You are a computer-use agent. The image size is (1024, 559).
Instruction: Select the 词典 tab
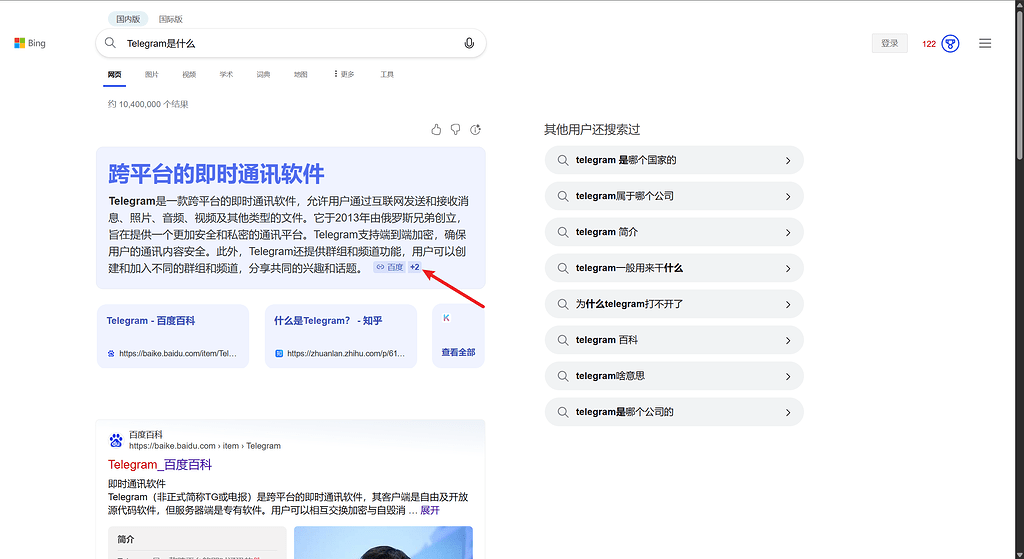263,74
